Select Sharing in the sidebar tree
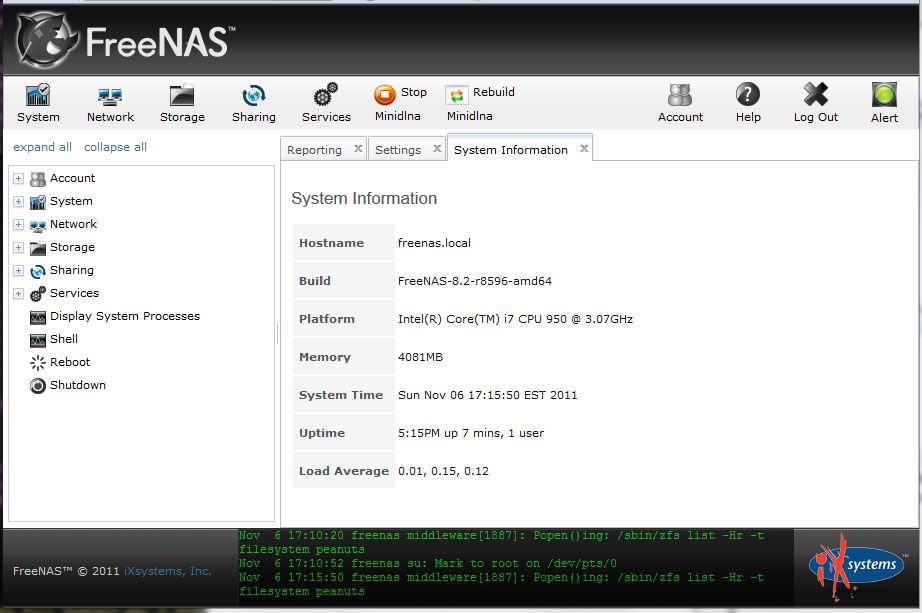This screenshot has width=922, height=613. tap(72, 270)
